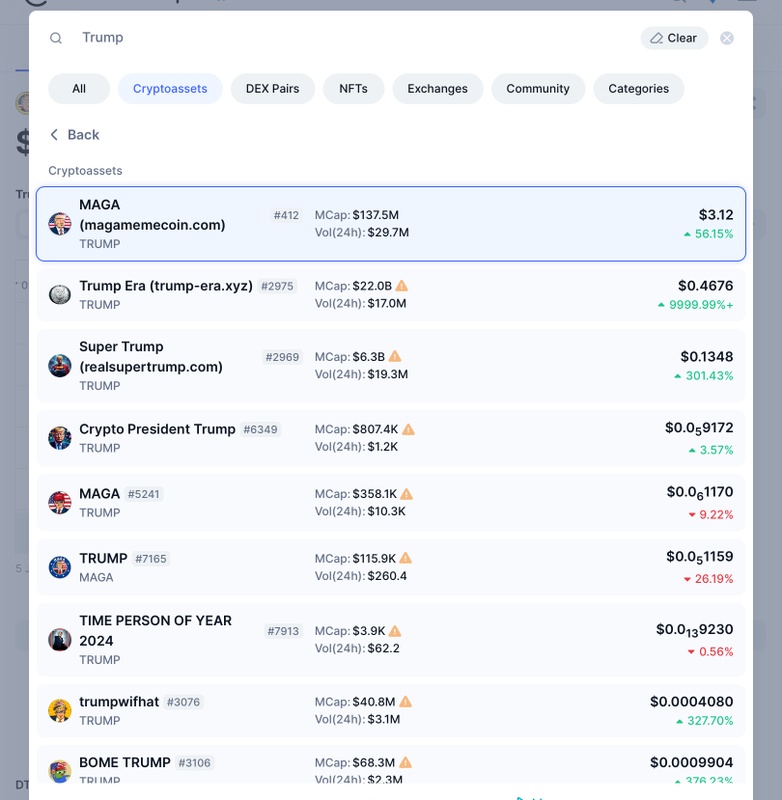The width and height of the screenshot is (782, 800).
Task: Click MCap: $137.5M text
Action: click(357, 215)
